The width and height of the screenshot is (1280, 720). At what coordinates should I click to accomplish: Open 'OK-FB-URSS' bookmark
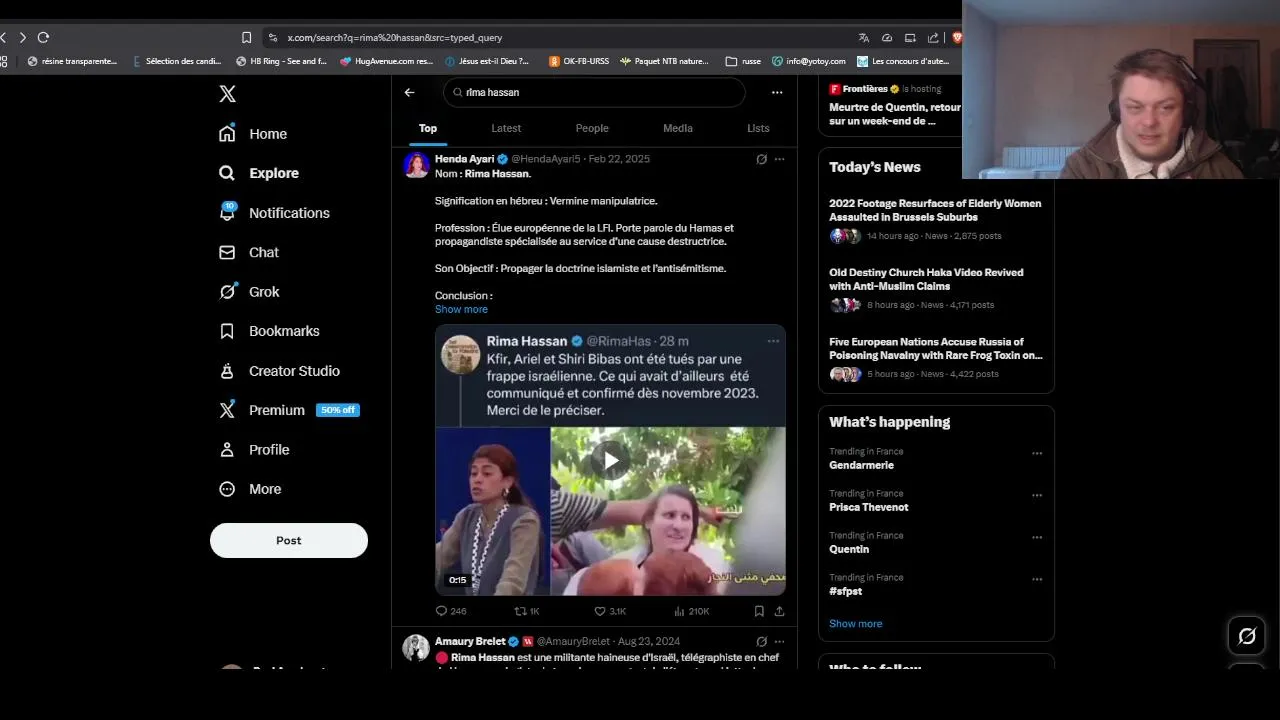579,61
